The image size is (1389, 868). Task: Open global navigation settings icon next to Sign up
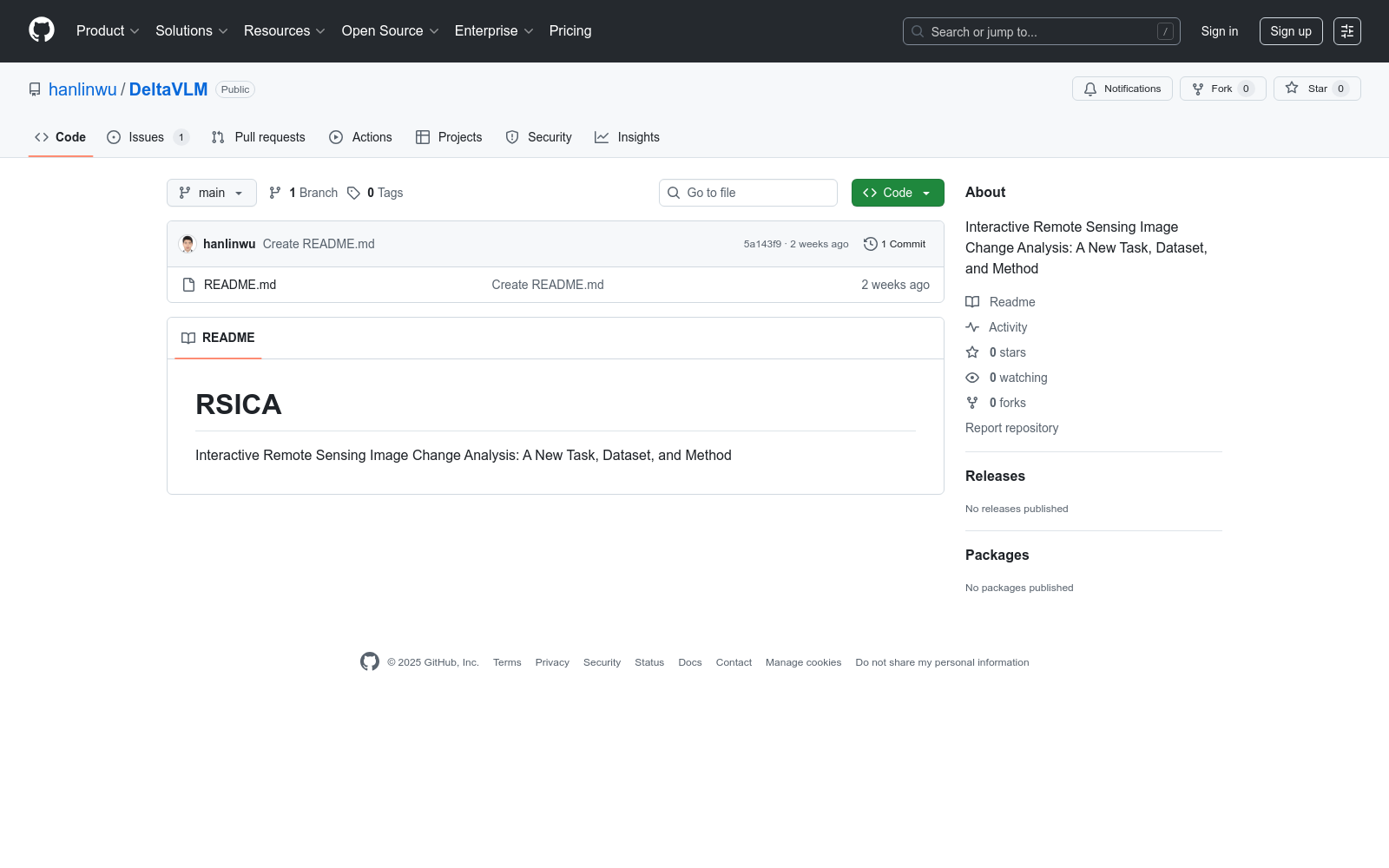pyautogui.click(x=1347, y=31)
